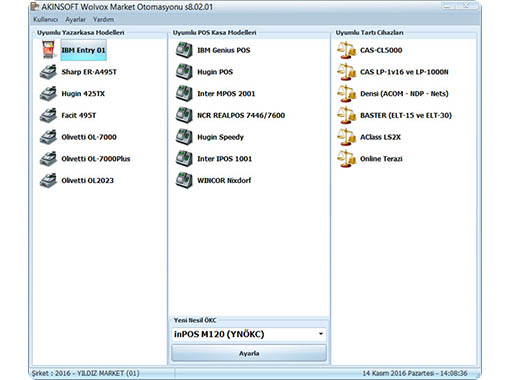Pick the NCR REALPOS 7446/7600 icon

pos(184,115)
